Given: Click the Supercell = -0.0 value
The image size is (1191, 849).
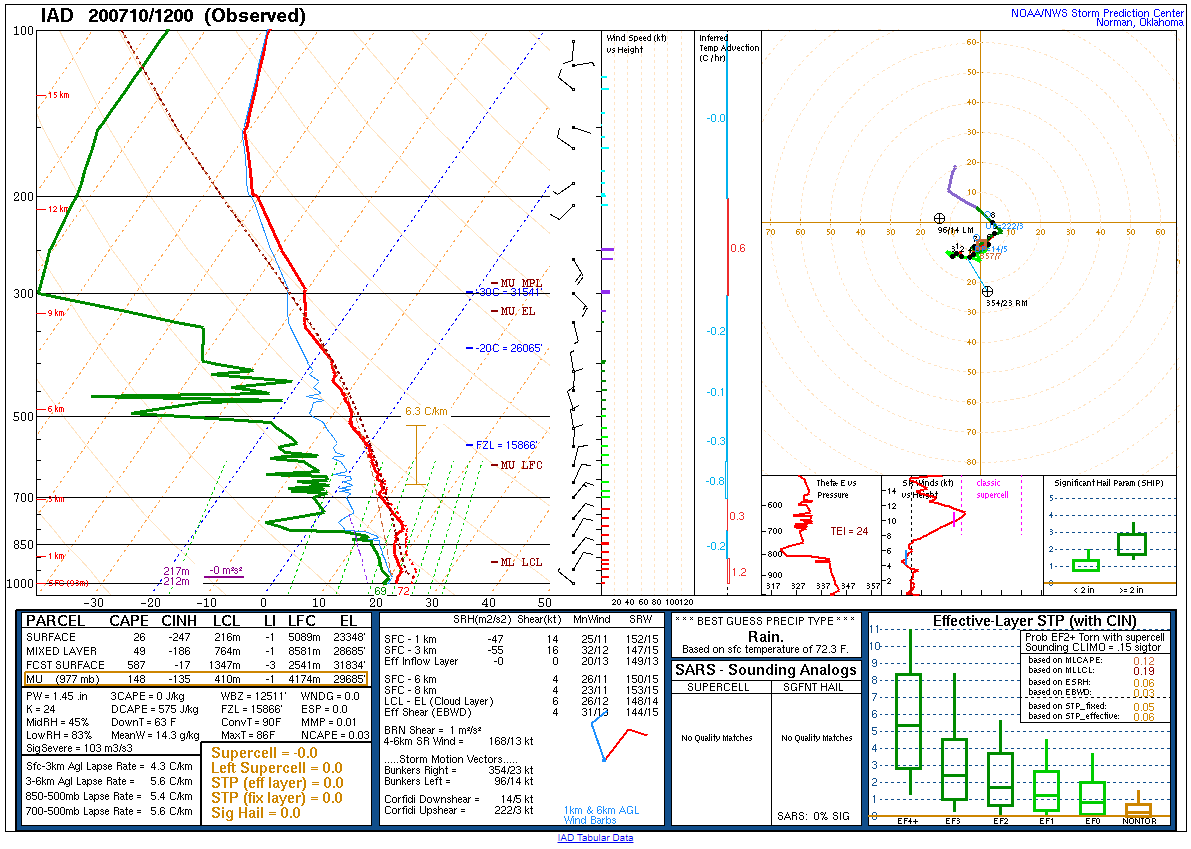Looking at the screenshot, I should tap(264, 753).
